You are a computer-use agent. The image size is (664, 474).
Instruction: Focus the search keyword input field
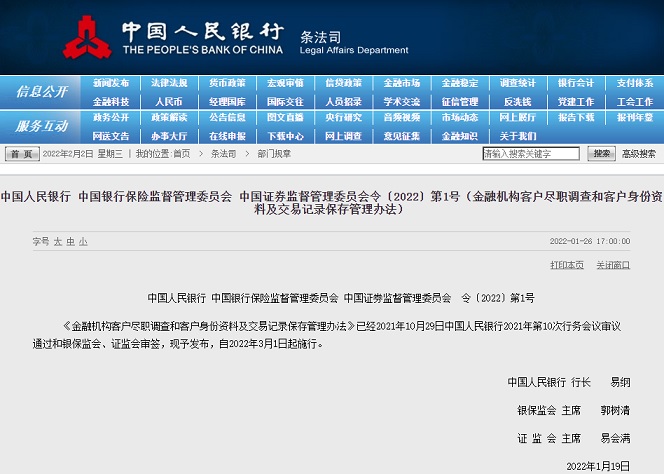(x=531, y=153)
